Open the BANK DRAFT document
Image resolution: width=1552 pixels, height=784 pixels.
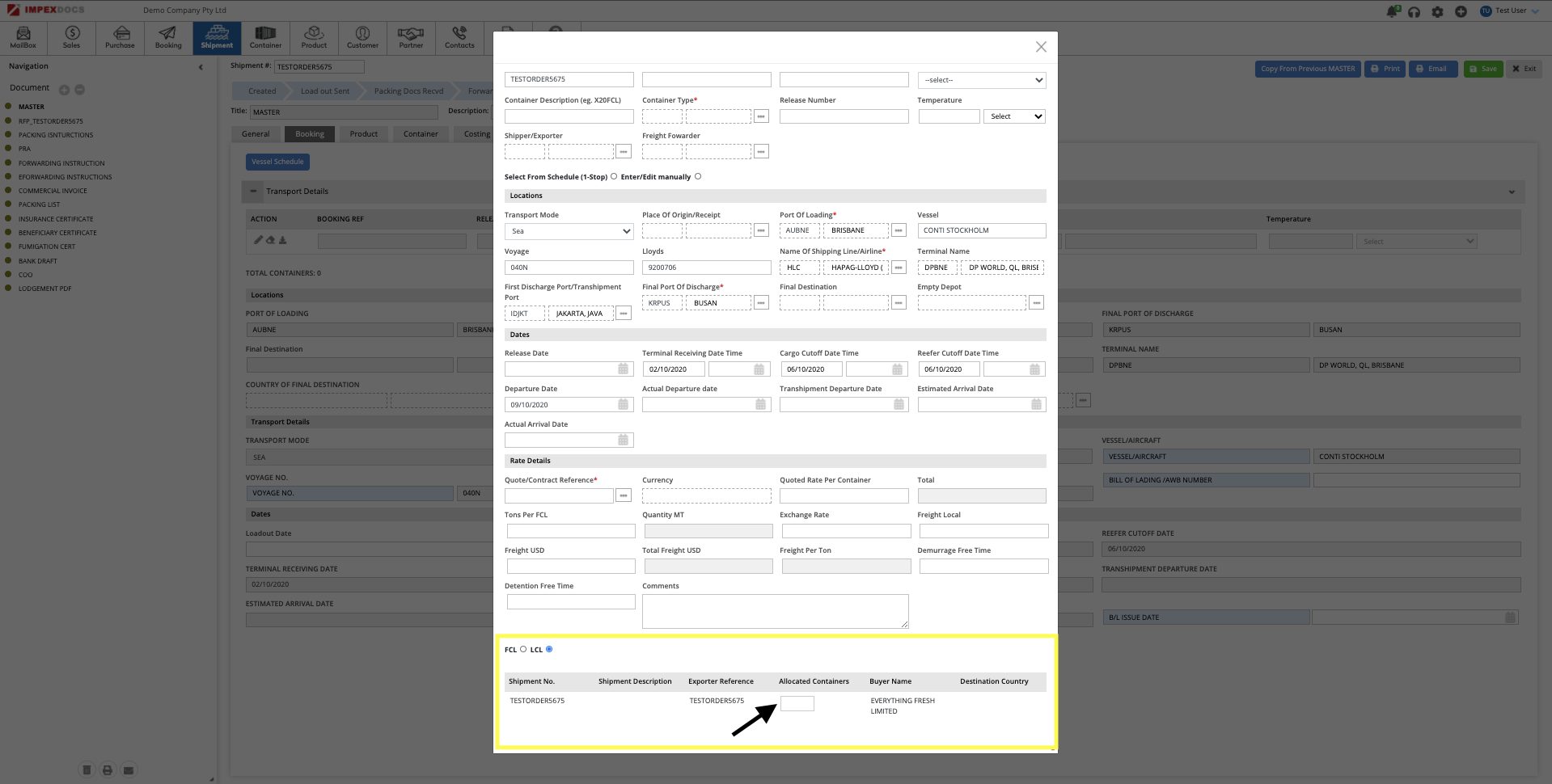tap(37, 261)
